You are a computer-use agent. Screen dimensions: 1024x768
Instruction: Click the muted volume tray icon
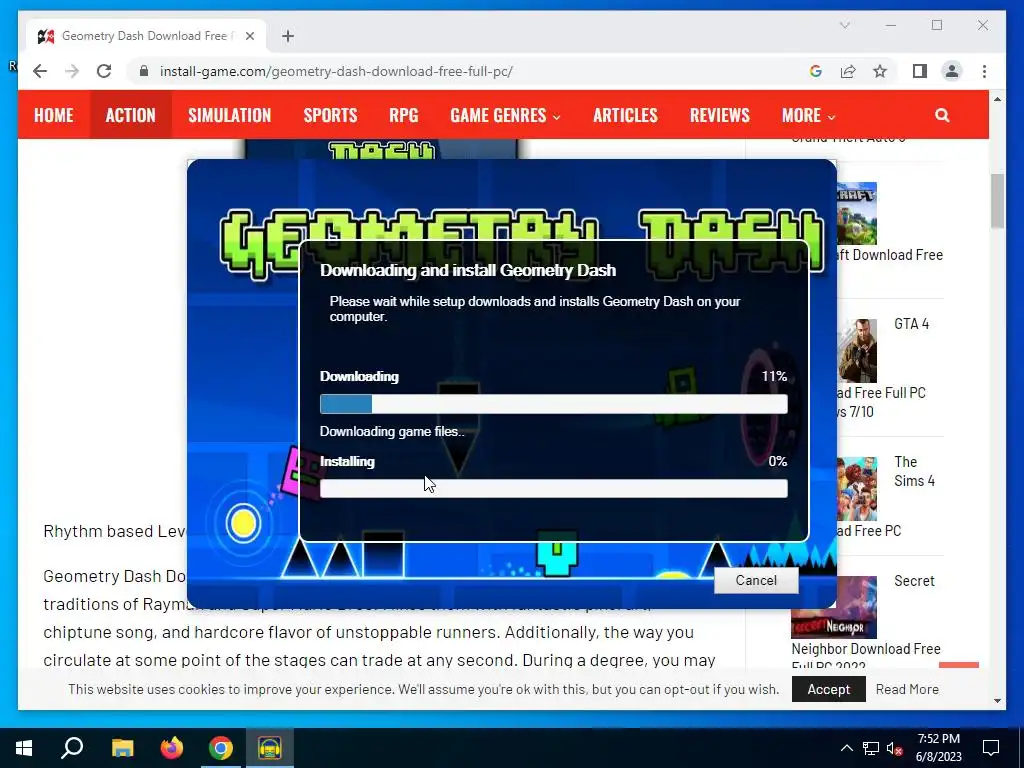(x=895, y=748)
